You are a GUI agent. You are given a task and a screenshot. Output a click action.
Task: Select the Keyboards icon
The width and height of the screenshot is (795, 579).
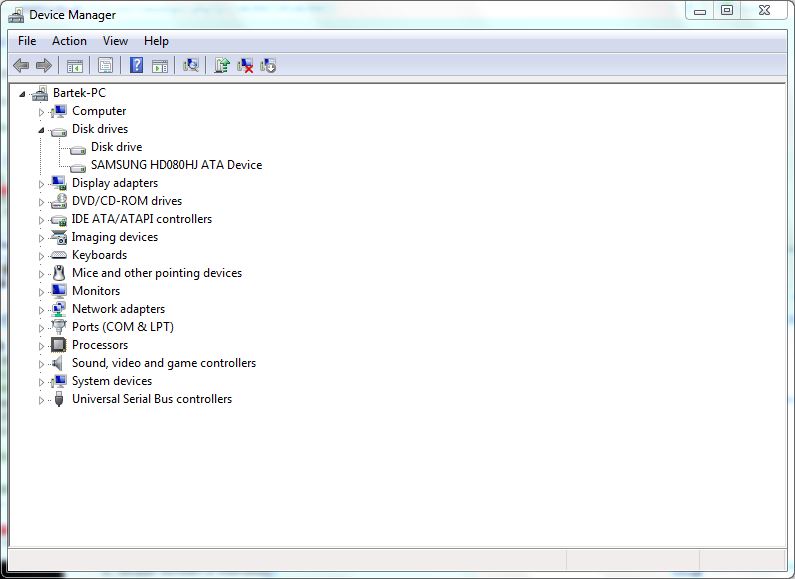(59, 255)
